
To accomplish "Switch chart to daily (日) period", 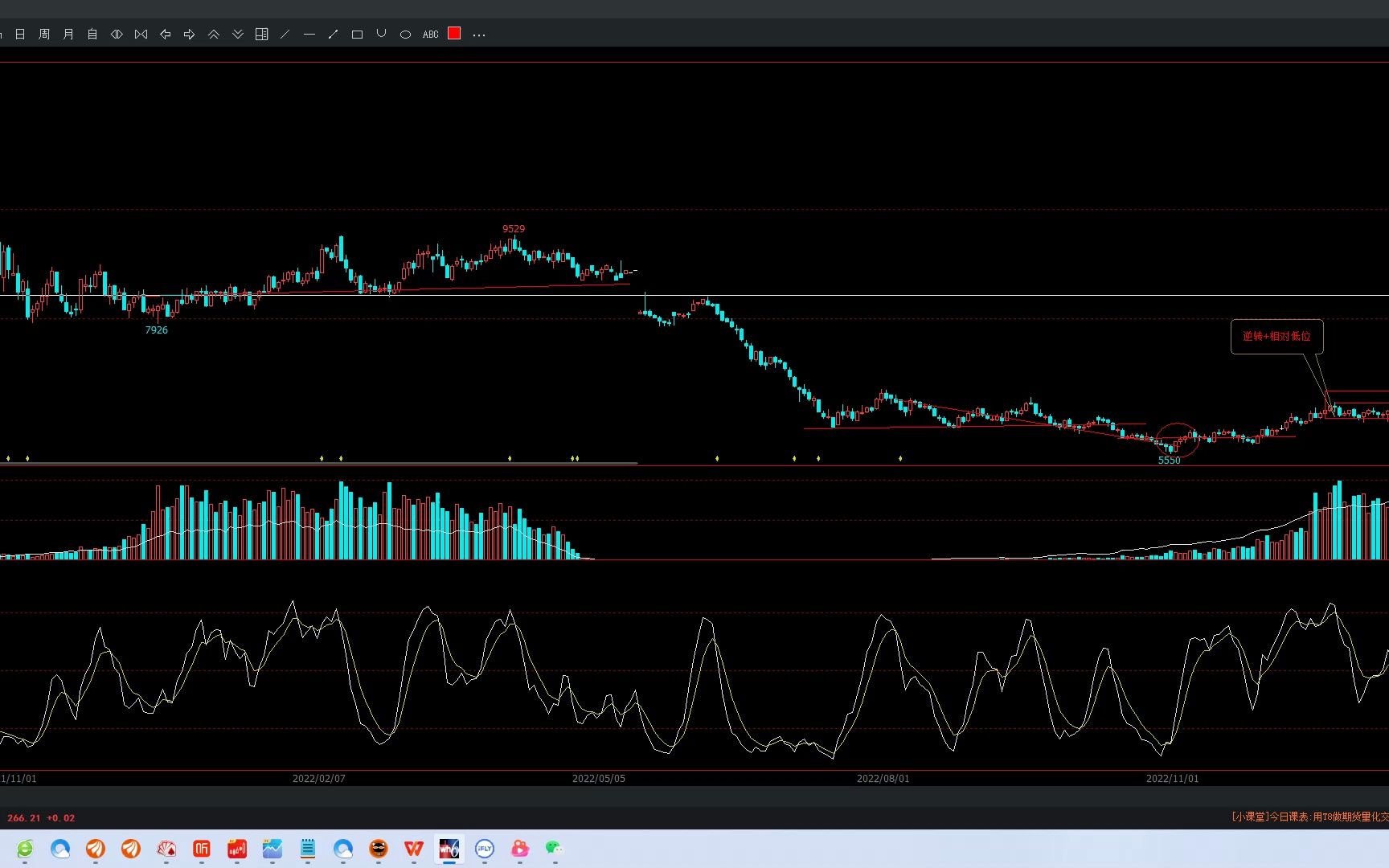I will tap(19, 34).
